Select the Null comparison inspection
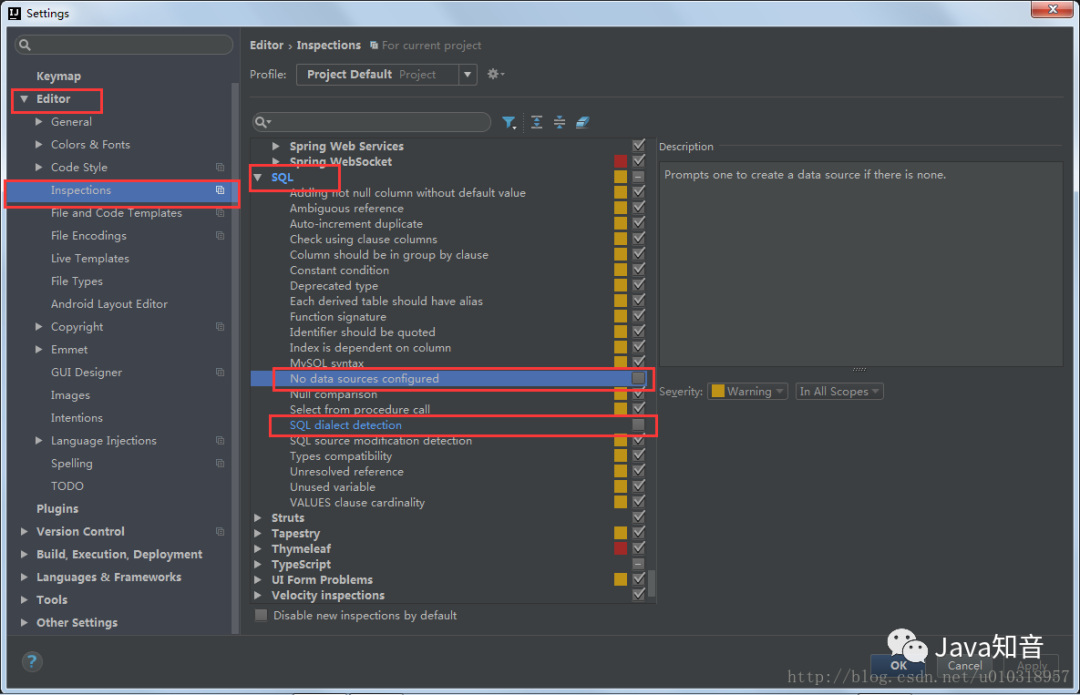The width and height of the screenshot is (1080, 695). point(333,394)
